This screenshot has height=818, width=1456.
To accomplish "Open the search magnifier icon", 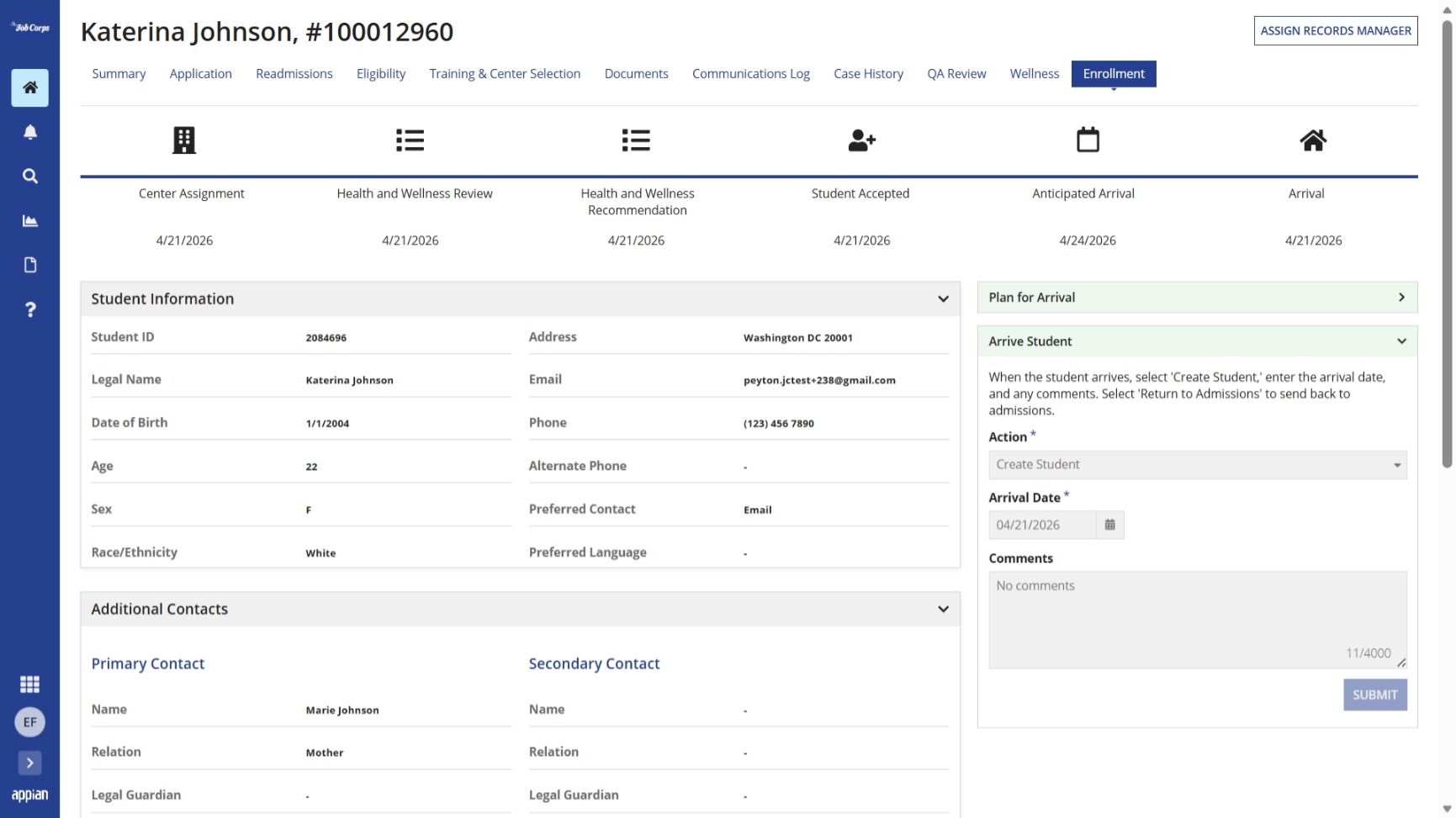I will pos(29,177).
